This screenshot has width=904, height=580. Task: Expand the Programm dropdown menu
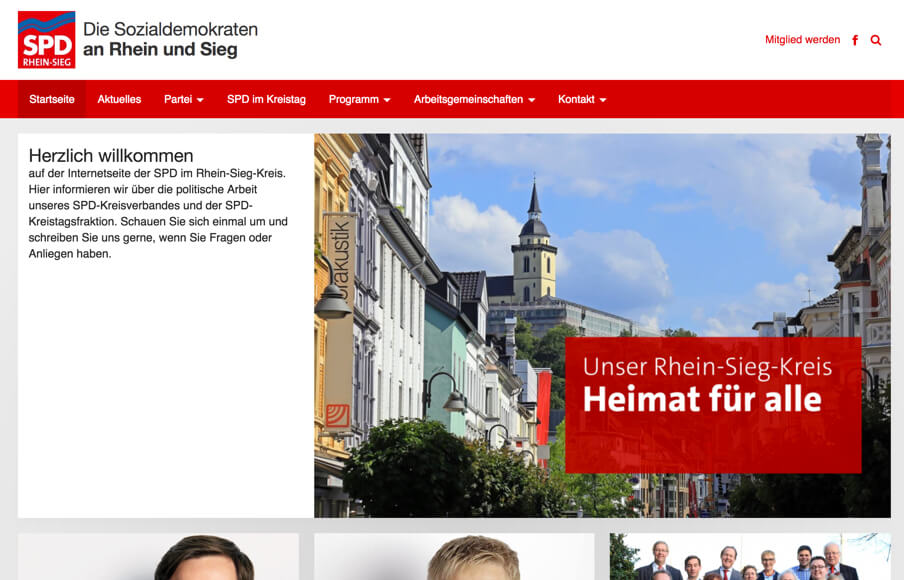click(359, 99)
